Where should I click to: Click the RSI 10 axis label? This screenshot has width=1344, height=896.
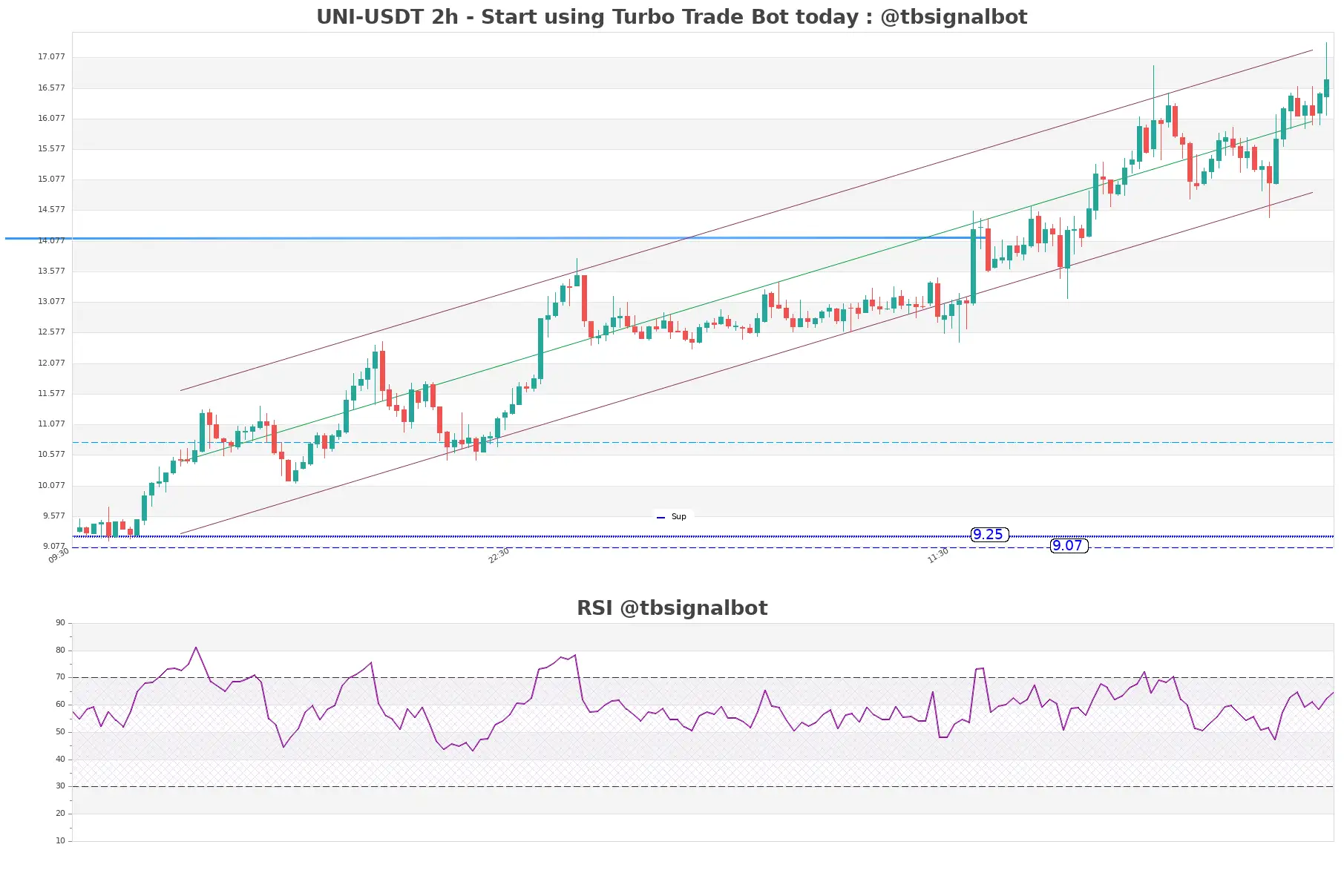[60, 841]
